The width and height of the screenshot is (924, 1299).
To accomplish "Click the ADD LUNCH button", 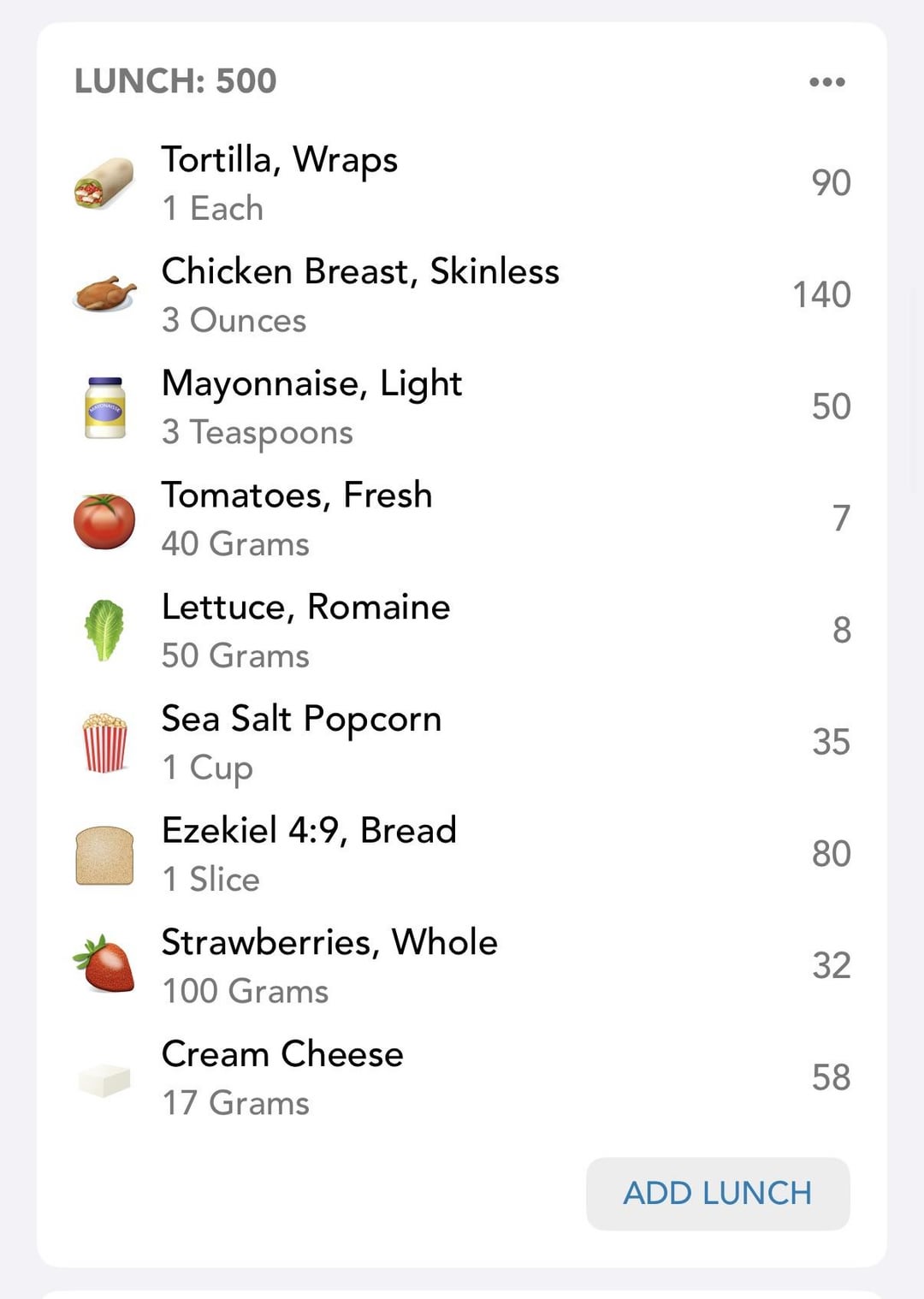I will click(718, 1194).
